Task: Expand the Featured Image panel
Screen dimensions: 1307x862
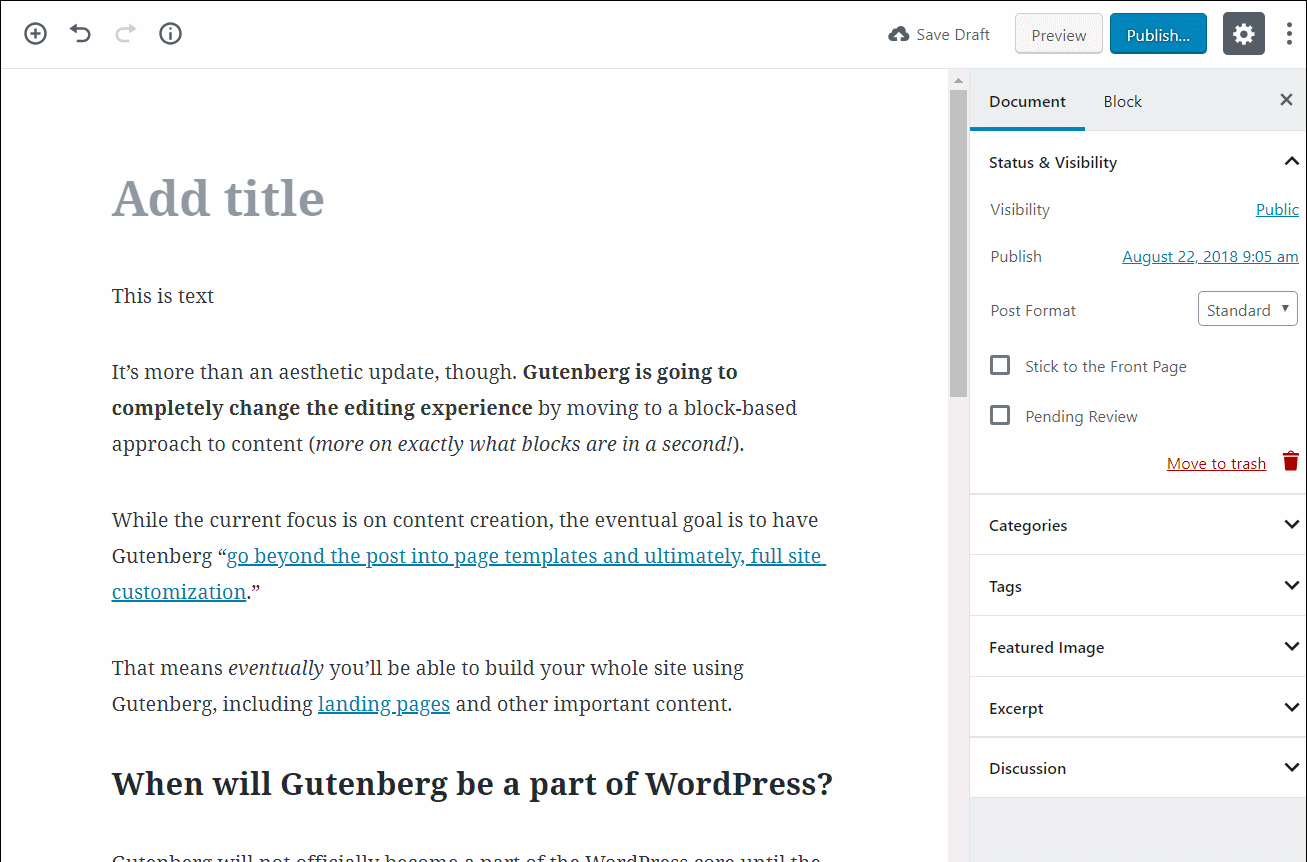Action: click(1138, 647)
